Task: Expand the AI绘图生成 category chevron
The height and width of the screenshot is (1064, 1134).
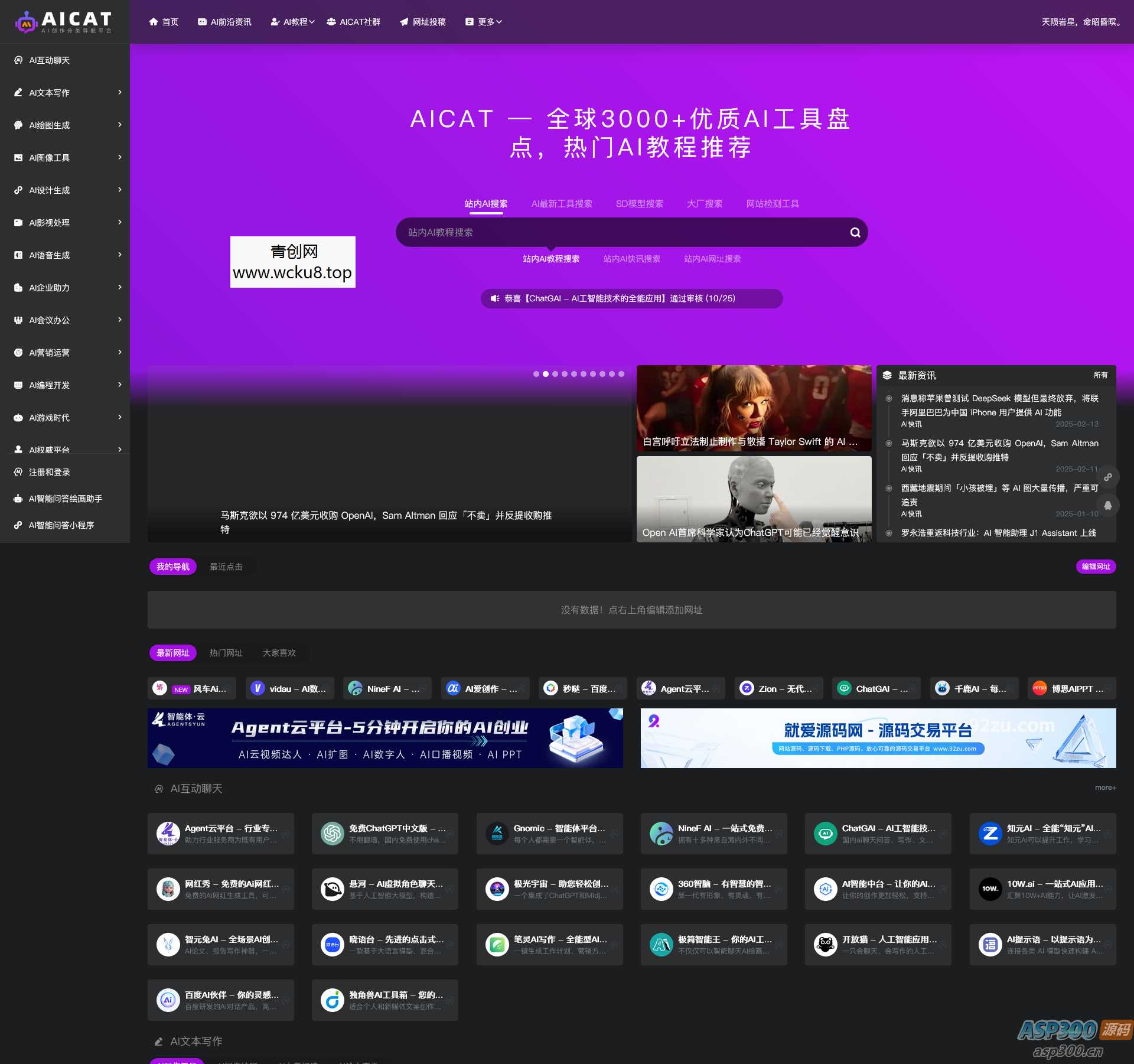Action: click(120, 125)
